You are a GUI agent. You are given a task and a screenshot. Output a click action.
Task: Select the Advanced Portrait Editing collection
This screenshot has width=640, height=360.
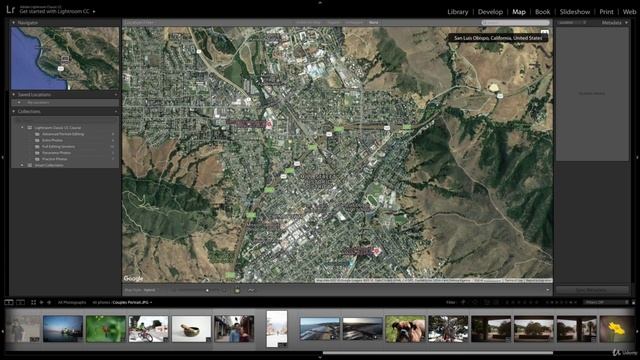pos(63,134)
